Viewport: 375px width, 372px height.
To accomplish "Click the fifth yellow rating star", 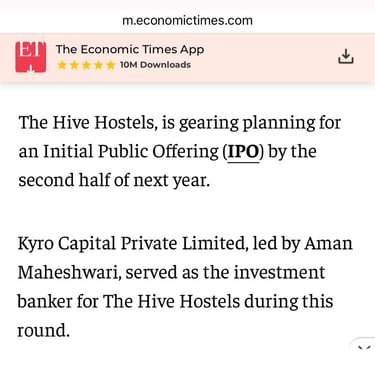I will pyautogui.click(x=110, y=65).
